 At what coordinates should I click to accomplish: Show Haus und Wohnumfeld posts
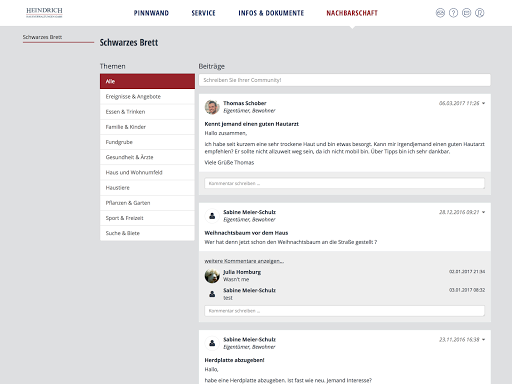click(147, 172)
